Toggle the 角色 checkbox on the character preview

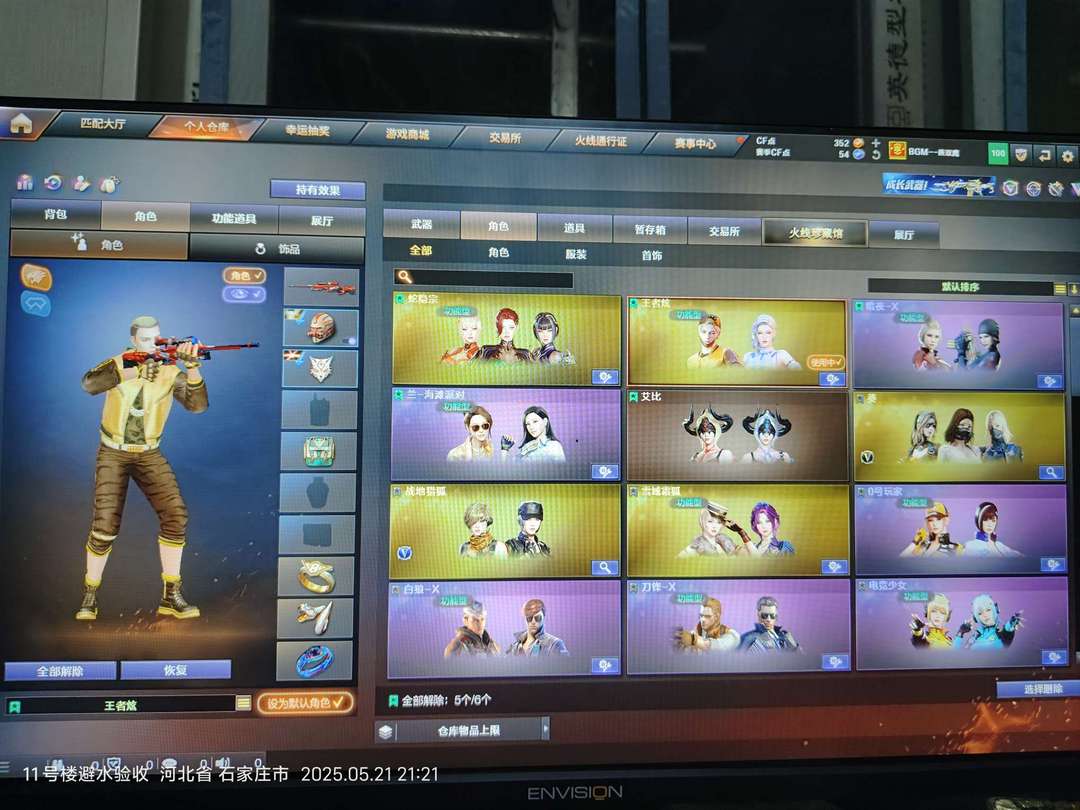(x=244, y=276)
